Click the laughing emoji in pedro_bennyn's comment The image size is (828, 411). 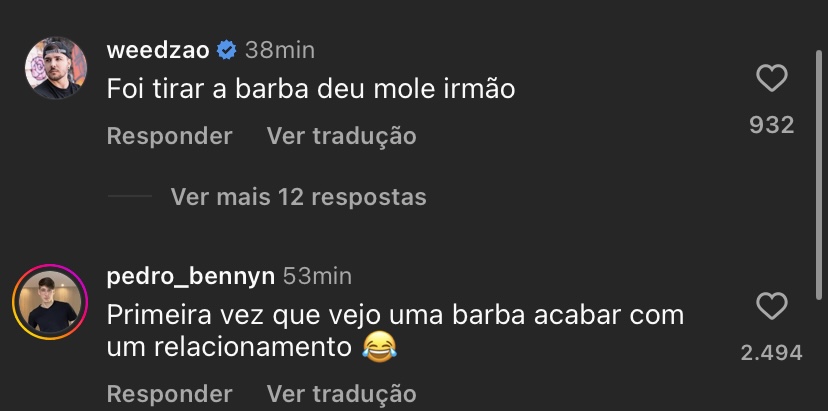coord(377,348)
